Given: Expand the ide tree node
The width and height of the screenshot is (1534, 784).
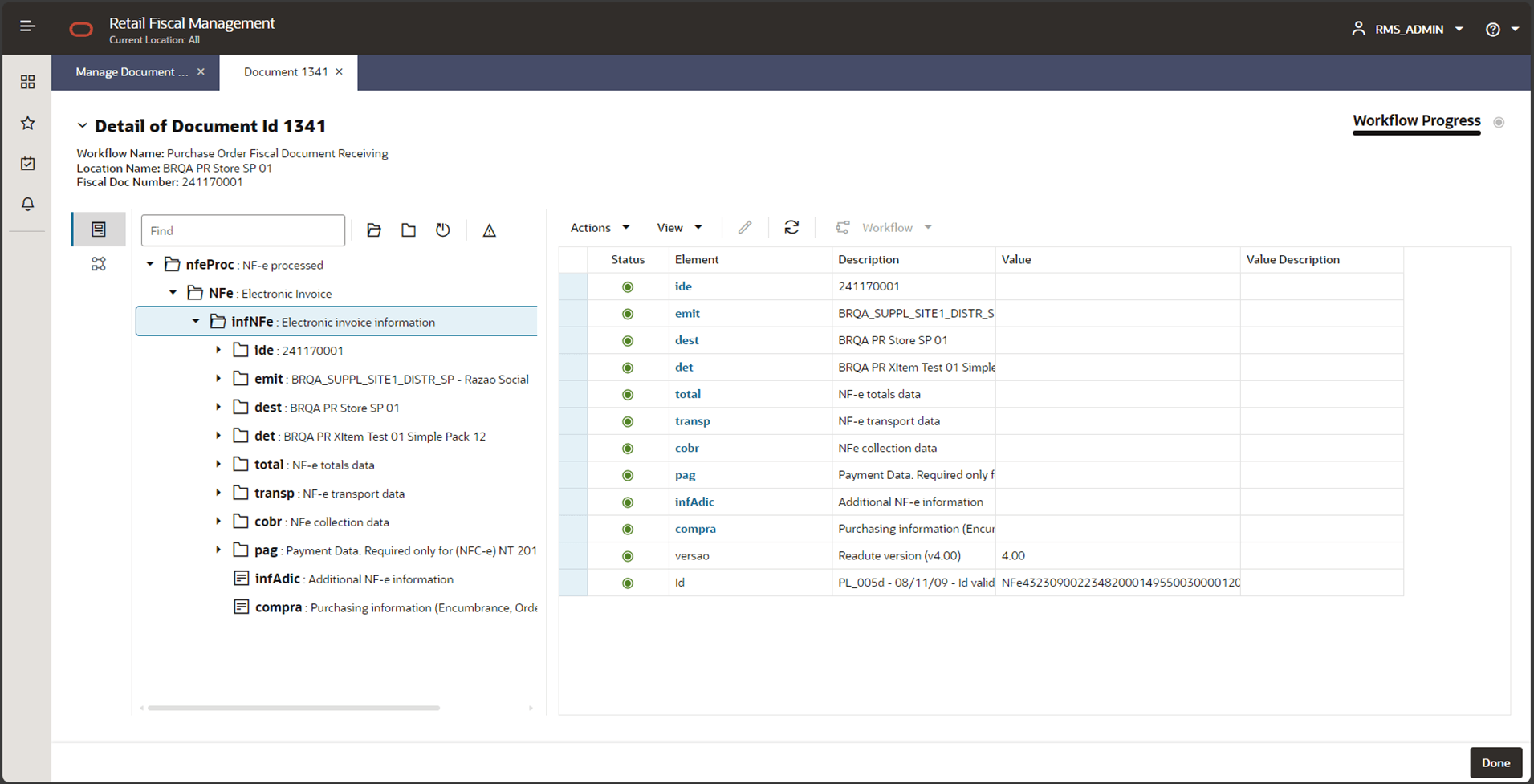Looking at the screenshot, I should (x=218, y=350).
